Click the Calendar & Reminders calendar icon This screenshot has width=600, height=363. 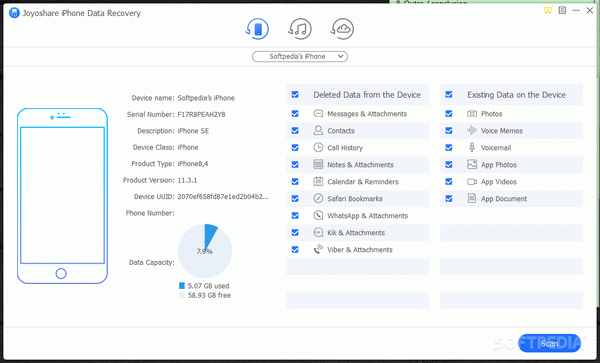pyautogui.click(x=318, y=181)
